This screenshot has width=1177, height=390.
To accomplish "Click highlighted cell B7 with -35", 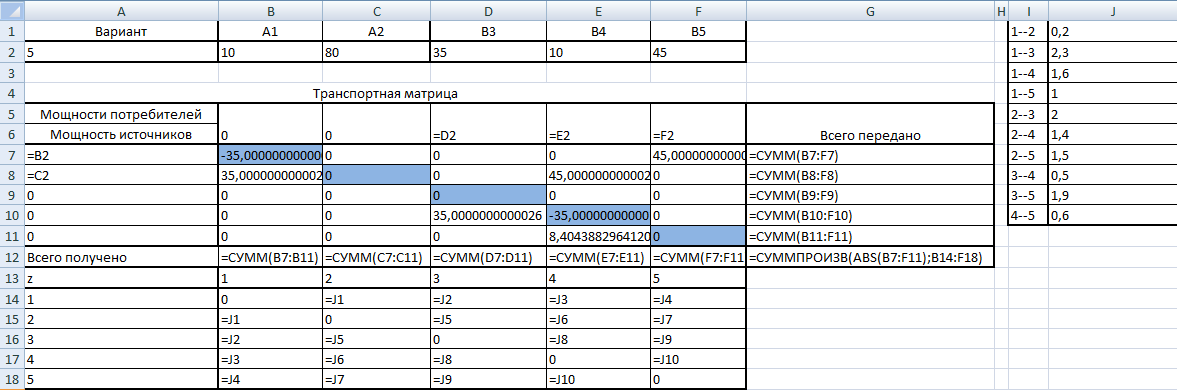I will [x=271, y=155].
